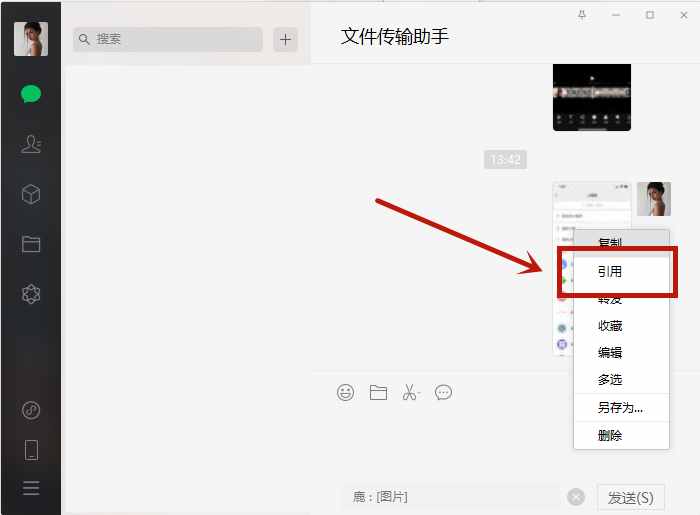The image size is (700, 515).
Task: Open the Favorites cube icon in sidebar
Action: tap(31, 194)
